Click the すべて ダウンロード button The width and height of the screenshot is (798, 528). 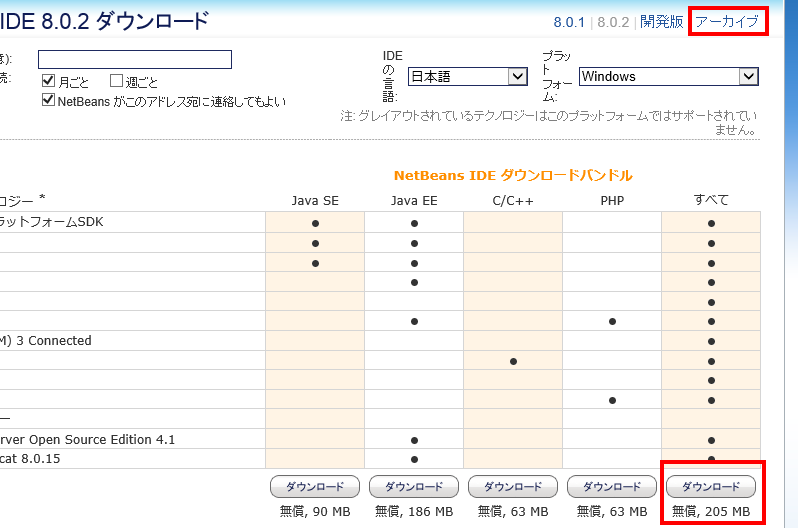click(x=711, y=487)
